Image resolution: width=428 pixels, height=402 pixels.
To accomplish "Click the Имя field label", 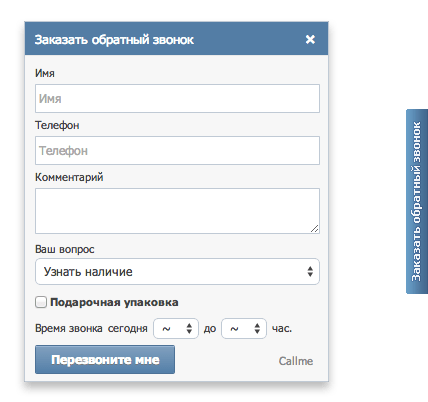I will (x=45, y=73).
